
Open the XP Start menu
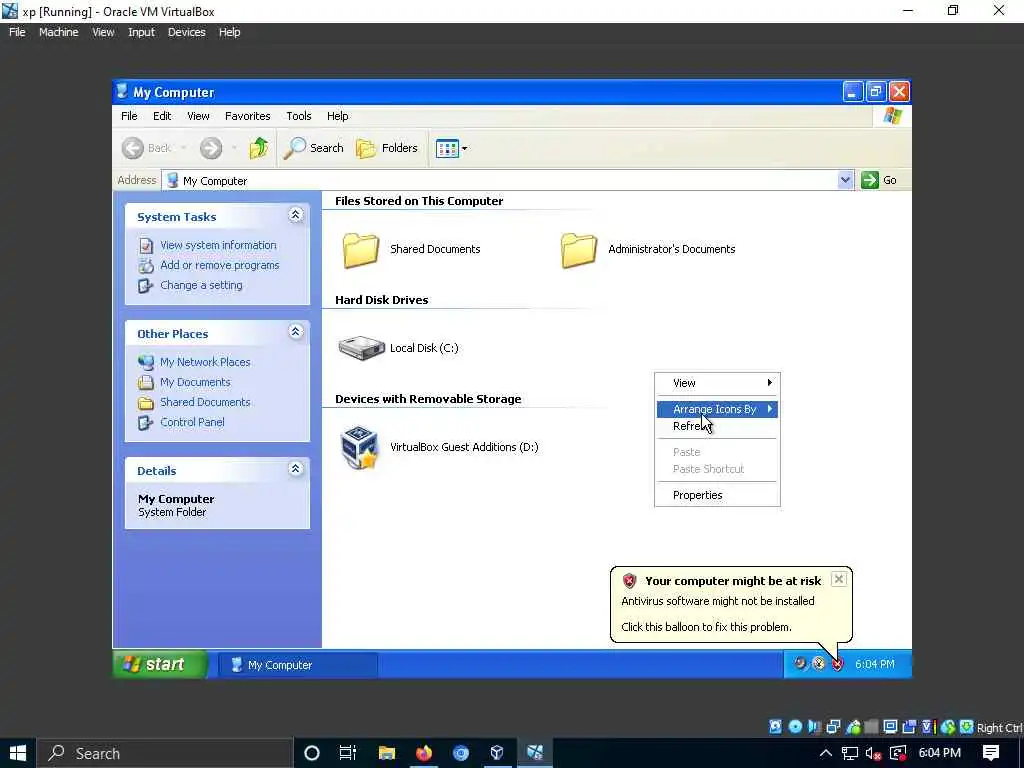tap(161, 664)
